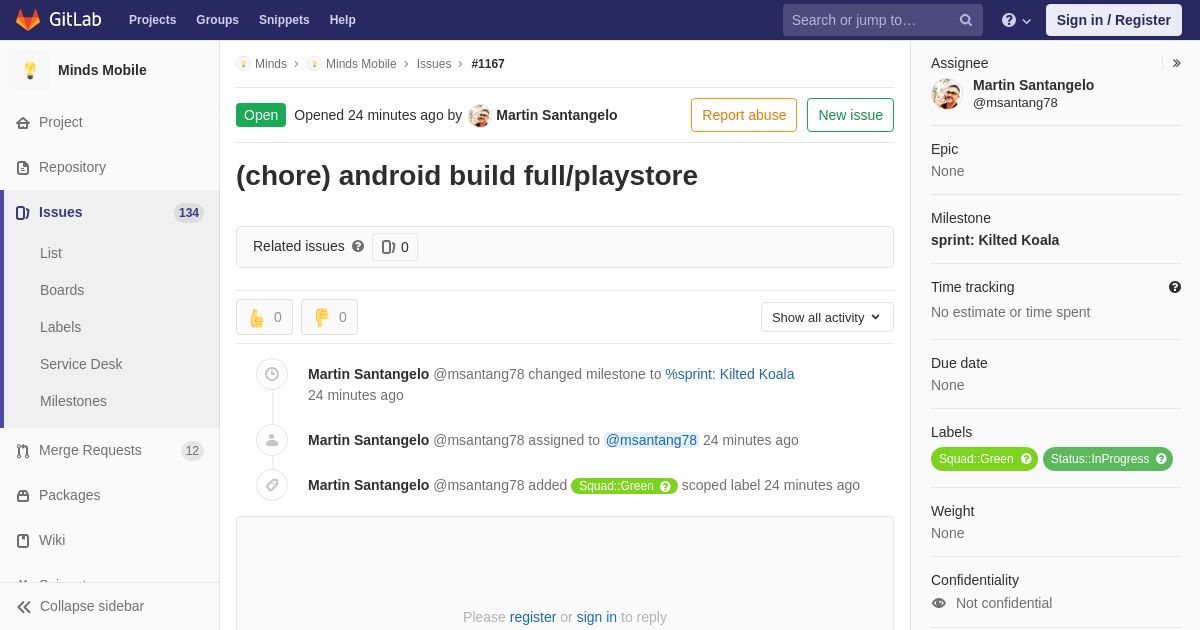Collapse sidebar at bottom left
This screenshot has height=630, width=1200.
click(x=80, y=606)
